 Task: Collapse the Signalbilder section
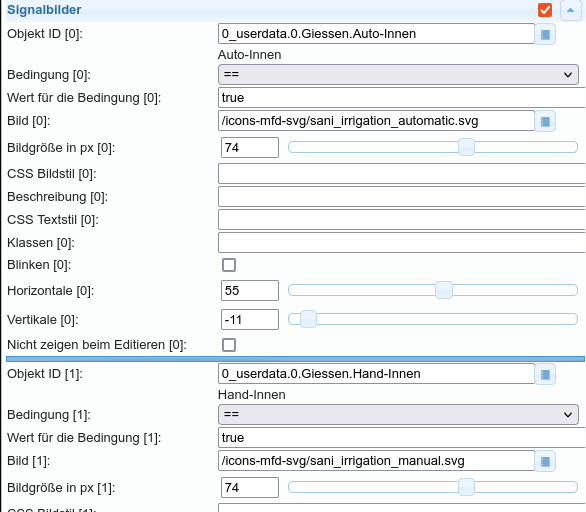pyautogui.click(x=570, y=10)
